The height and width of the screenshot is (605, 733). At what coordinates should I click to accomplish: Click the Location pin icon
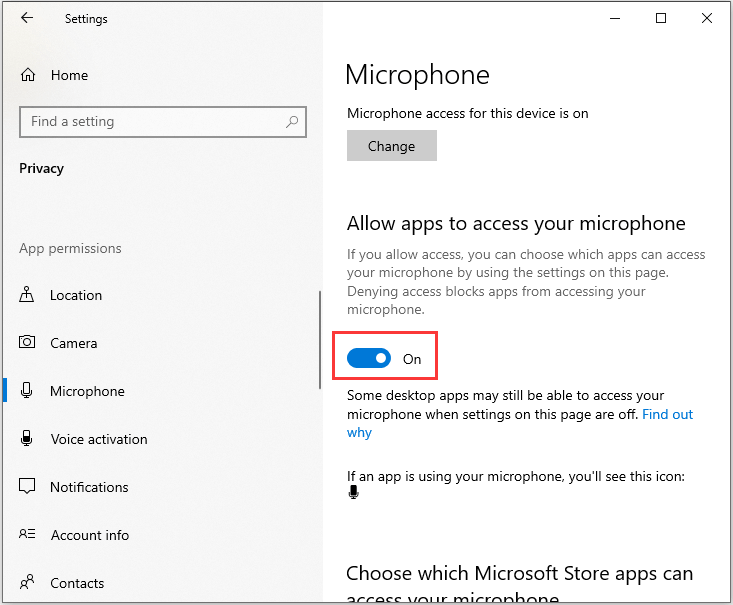pos(27,295)
